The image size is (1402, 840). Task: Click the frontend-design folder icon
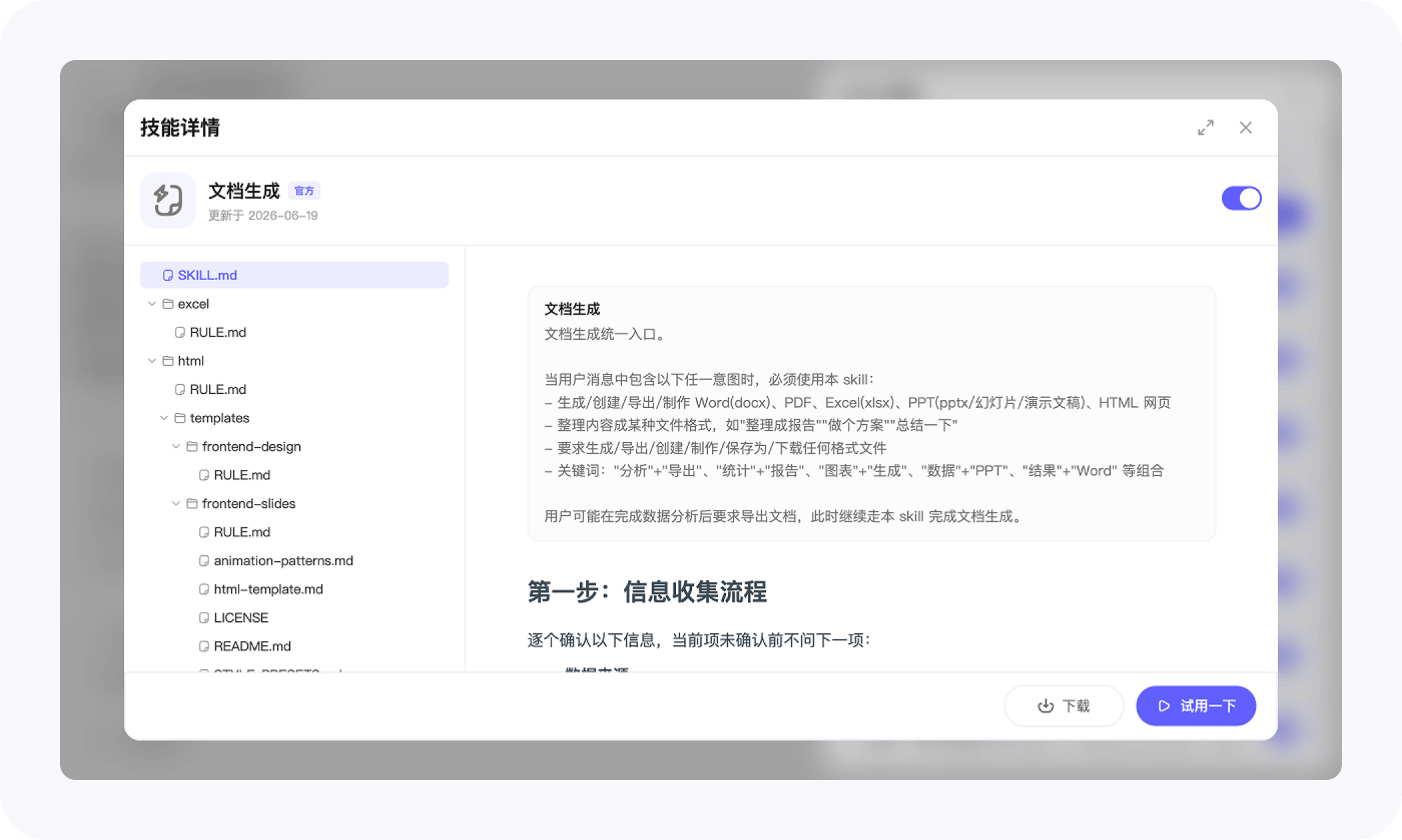(x=192, y=447)
